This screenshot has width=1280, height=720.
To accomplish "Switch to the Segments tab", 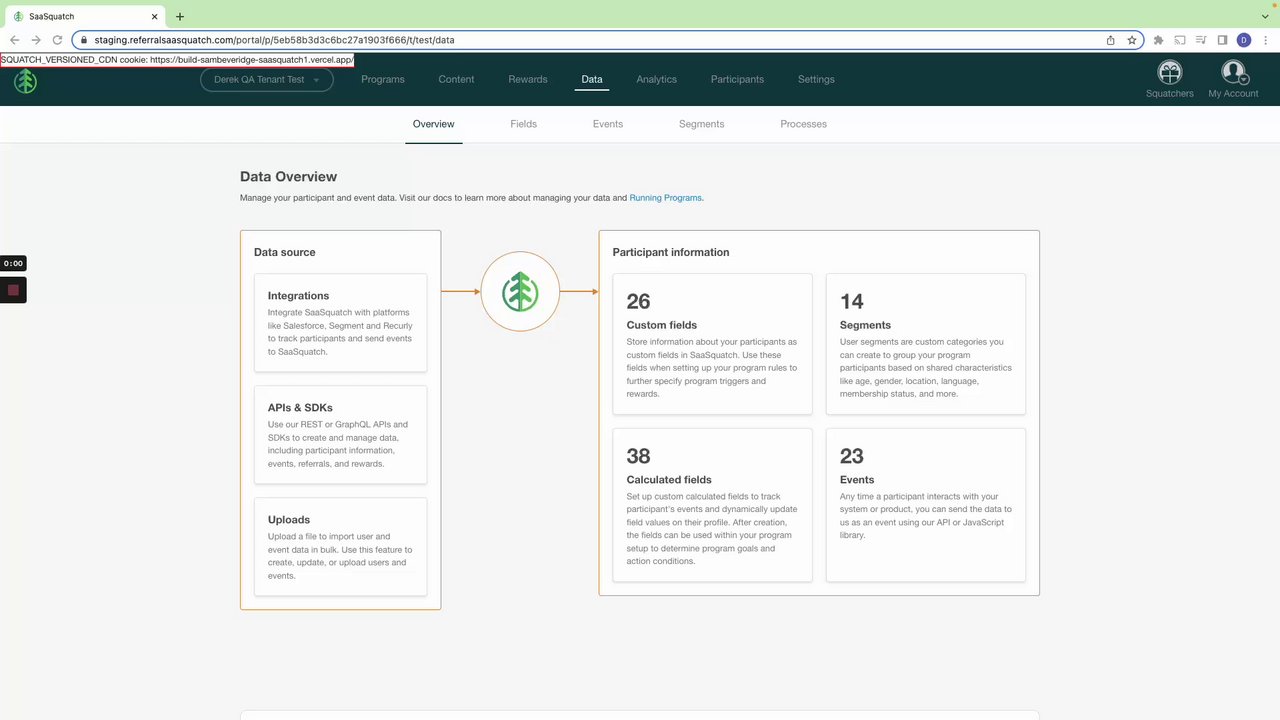I will tap(702, 124).
